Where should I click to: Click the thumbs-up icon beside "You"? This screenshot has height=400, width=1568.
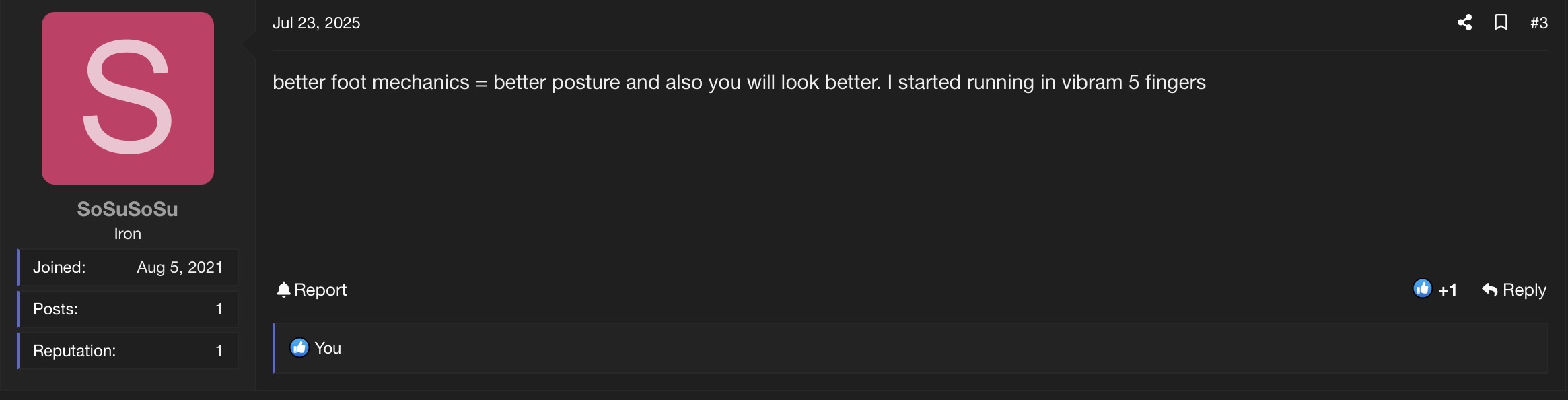click(x=299, y=347)
